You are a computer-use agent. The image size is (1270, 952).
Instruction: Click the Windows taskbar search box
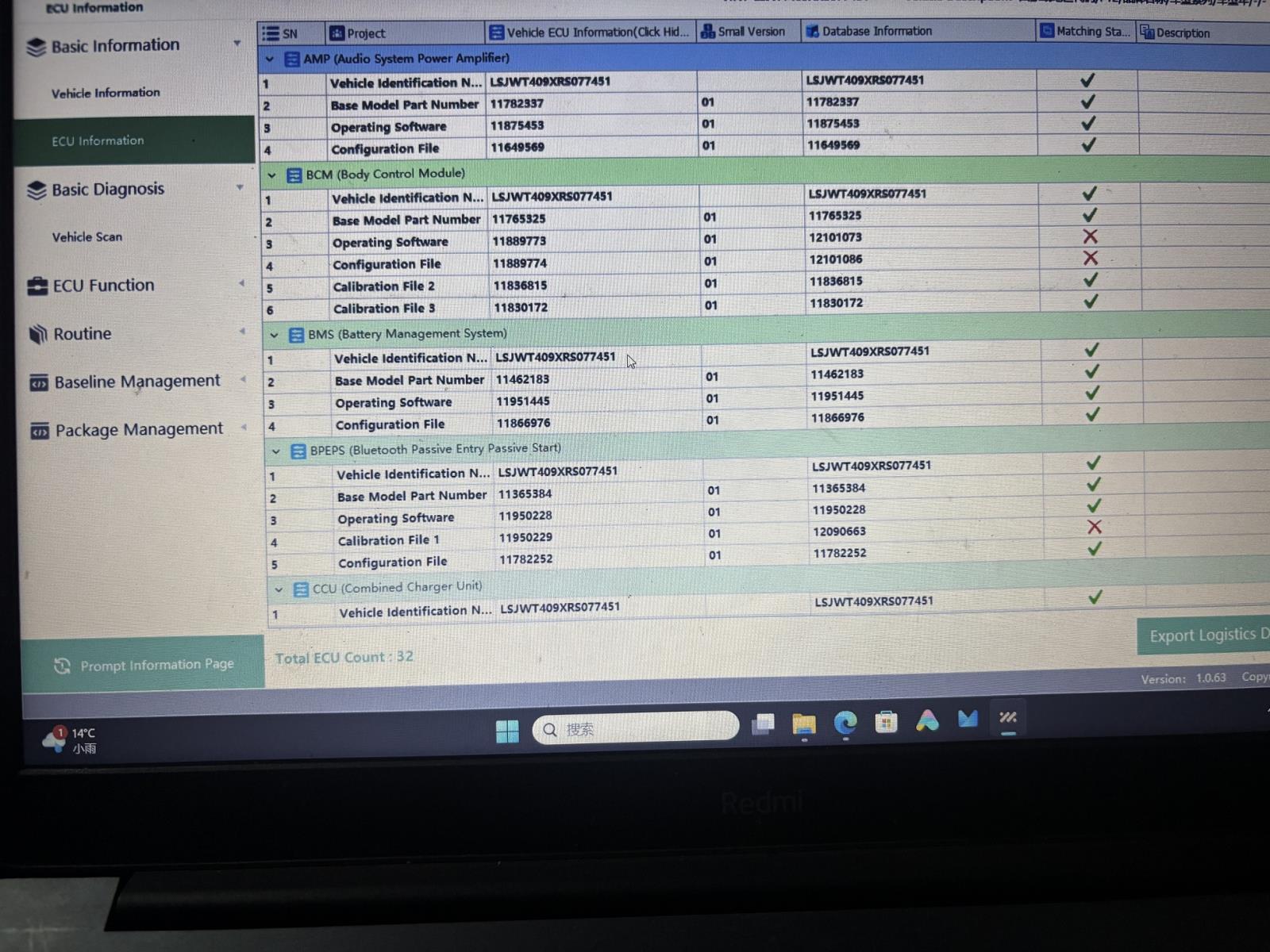[635, 728]
